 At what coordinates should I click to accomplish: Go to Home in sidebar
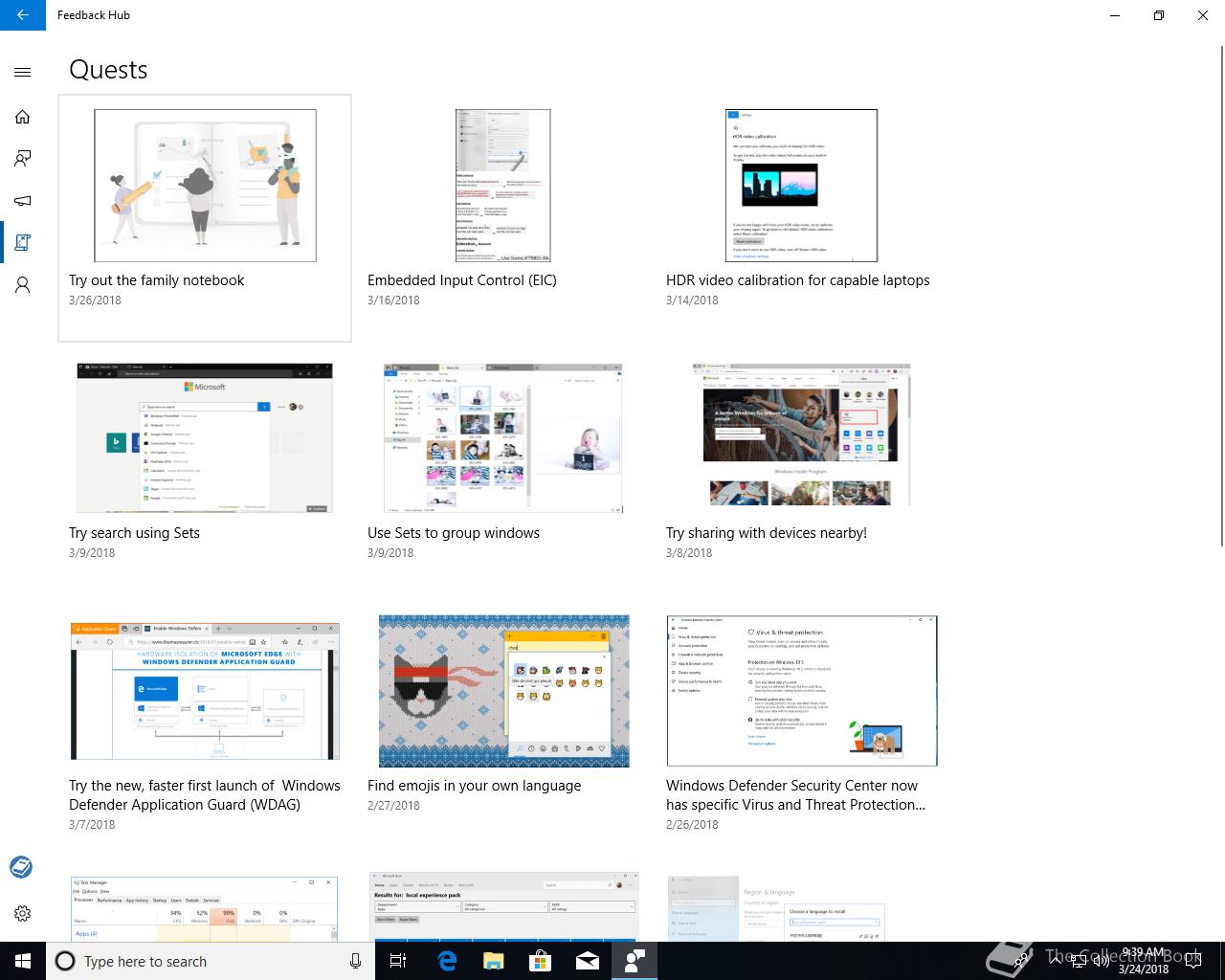[x=23, y=117]
